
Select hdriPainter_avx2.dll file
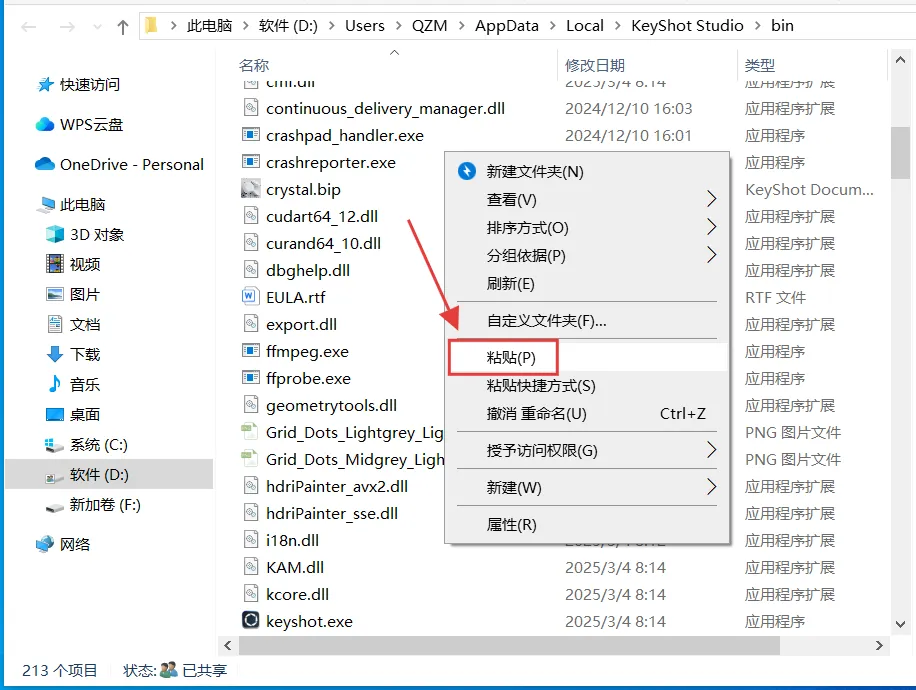336,486
